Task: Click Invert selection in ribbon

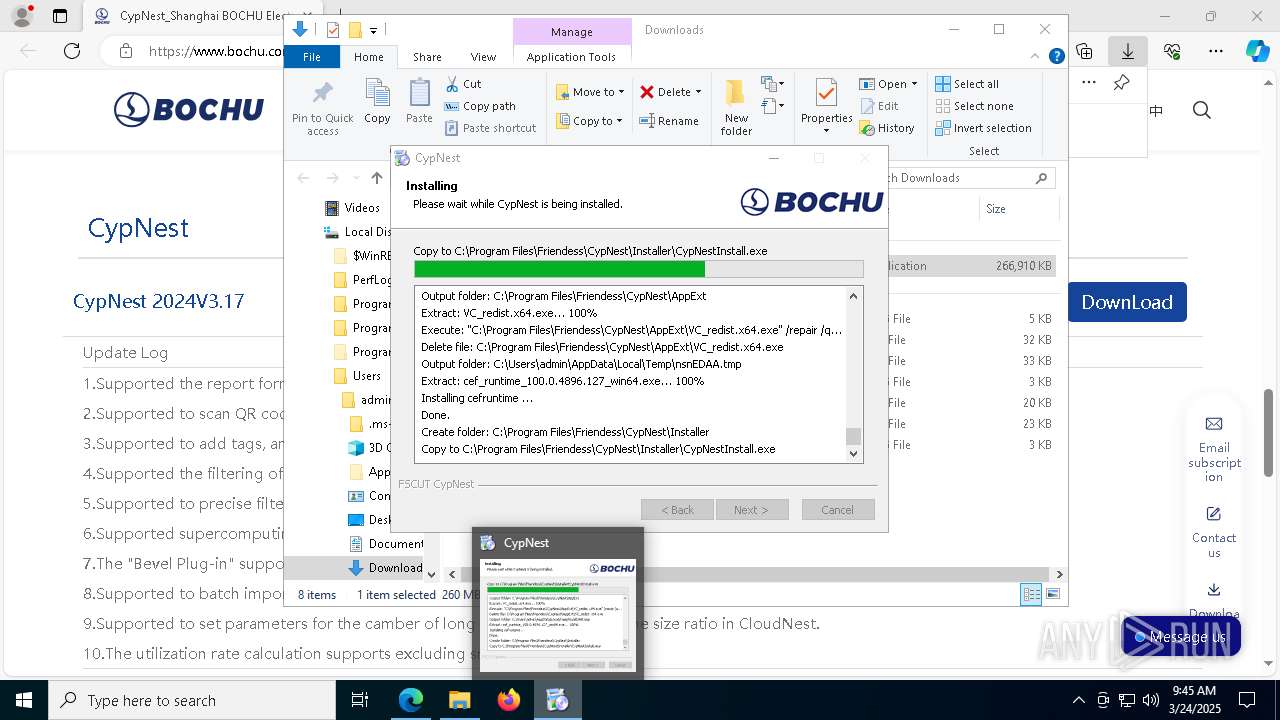Action: pyautogui.click(x=983, y=128)
